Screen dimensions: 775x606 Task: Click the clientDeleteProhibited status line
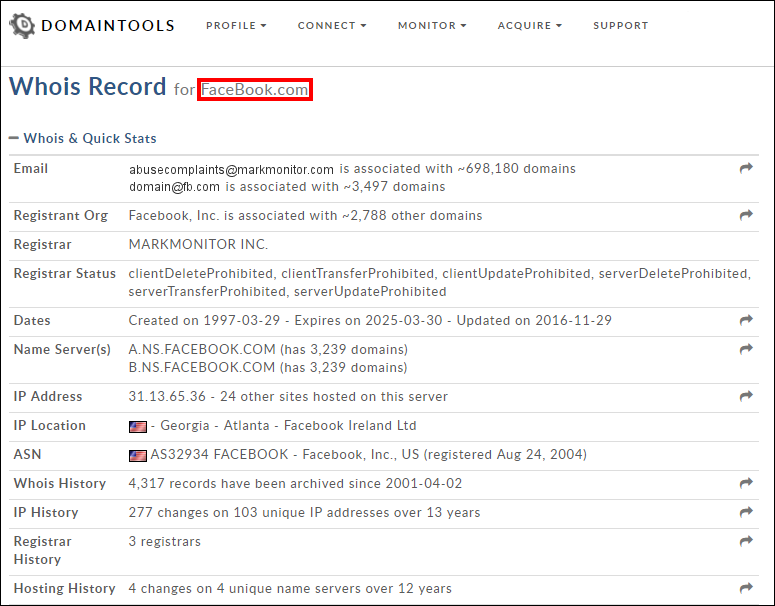[x=440, y=273]
